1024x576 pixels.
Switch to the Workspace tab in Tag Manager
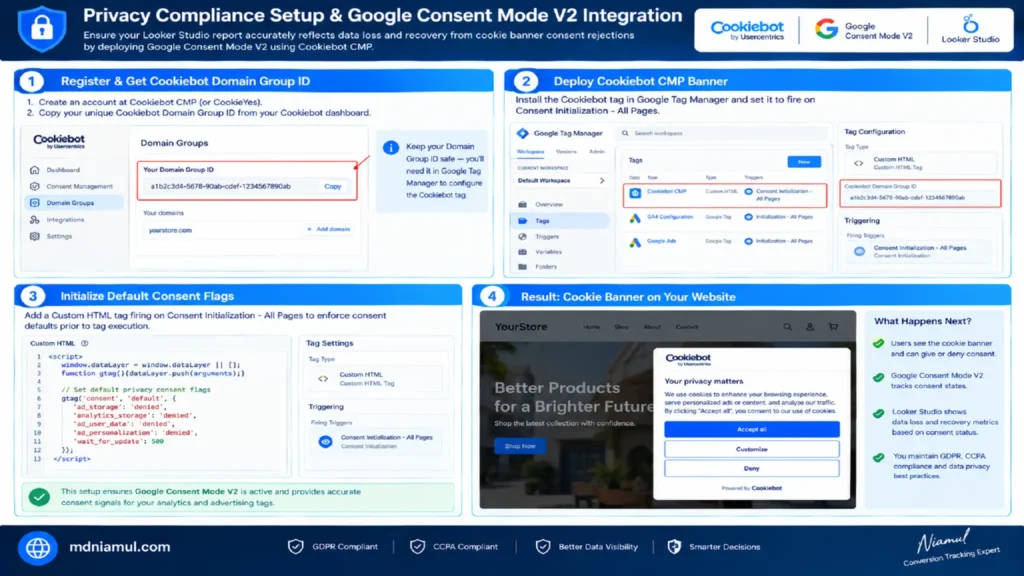[530, 152]
